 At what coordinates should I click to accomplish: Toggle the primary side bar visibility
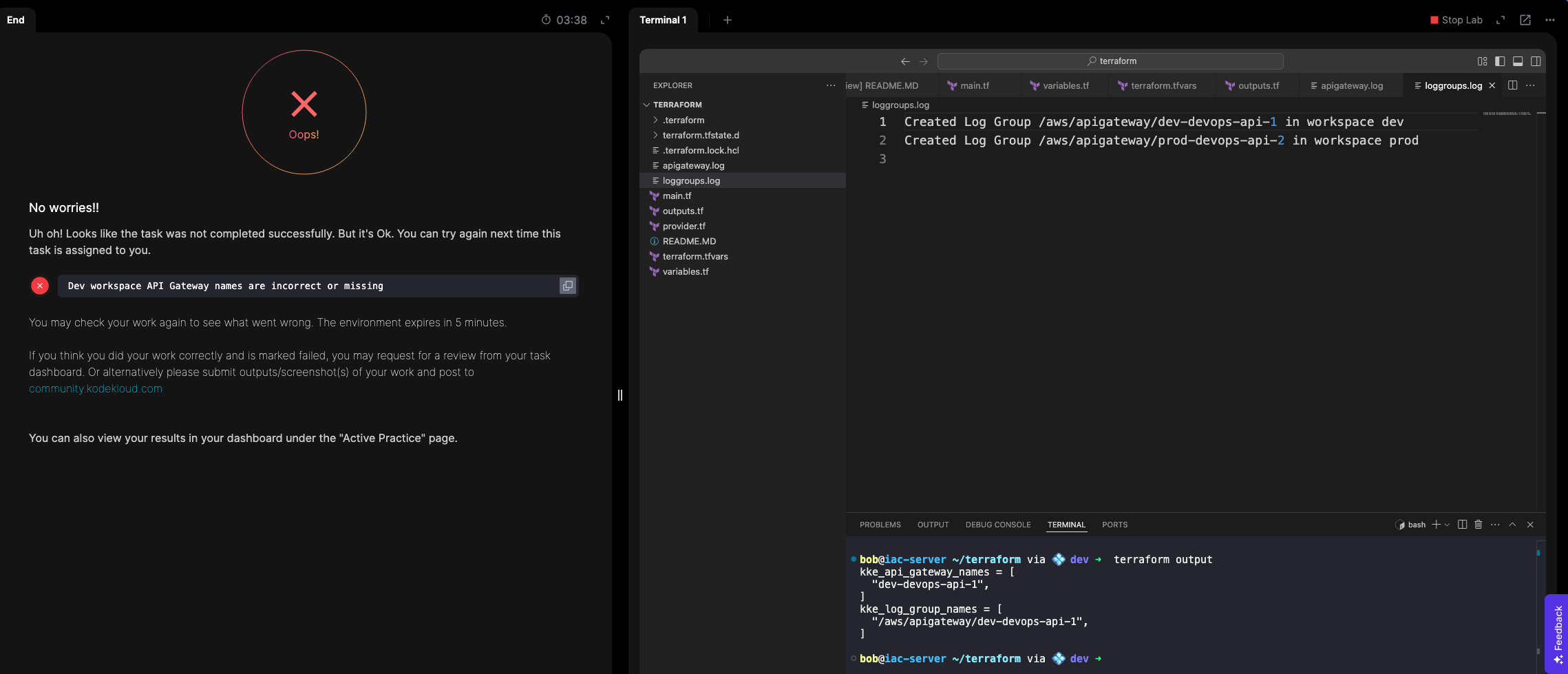(x=1500, y=61)
